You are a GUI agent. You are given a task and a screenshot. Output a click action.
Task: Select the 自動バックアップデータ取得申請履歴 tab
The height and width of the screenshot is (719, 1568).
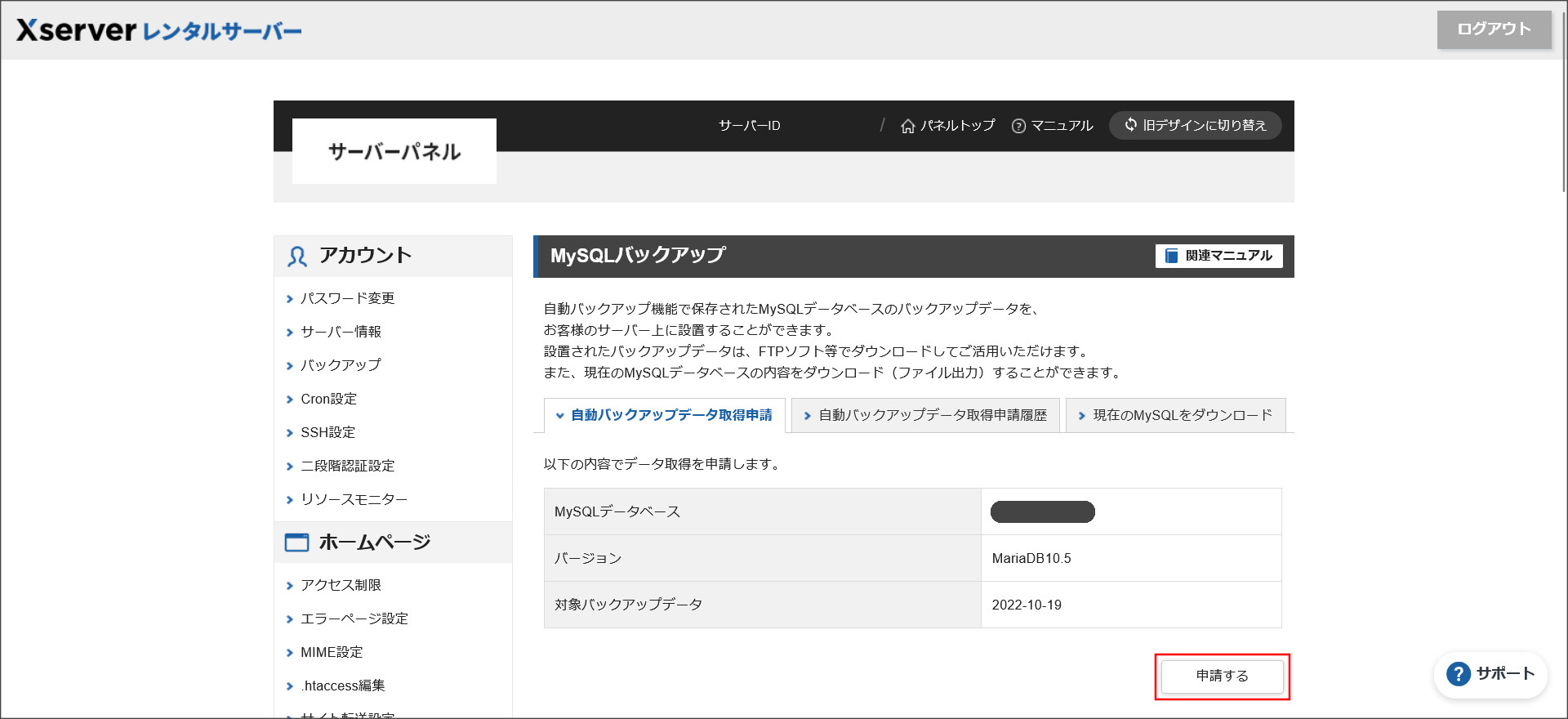click(x=925, y=415)
